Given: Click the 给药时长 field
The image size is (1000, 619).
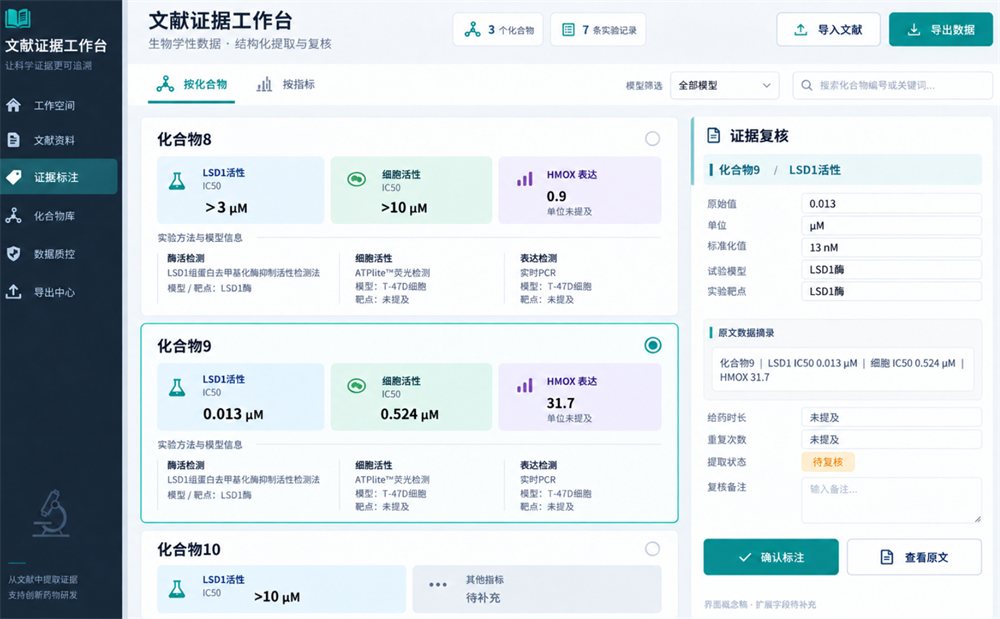Looking at the screenshot, I should click(x=892, y=418).
